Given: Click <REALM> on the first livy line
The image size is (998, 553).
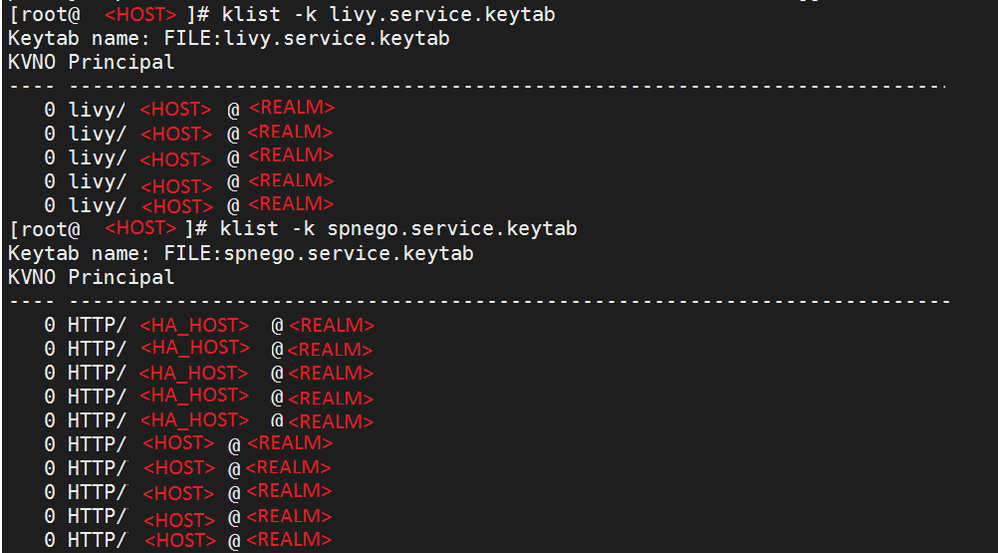Looking at the screenshot, I should 292,108.
